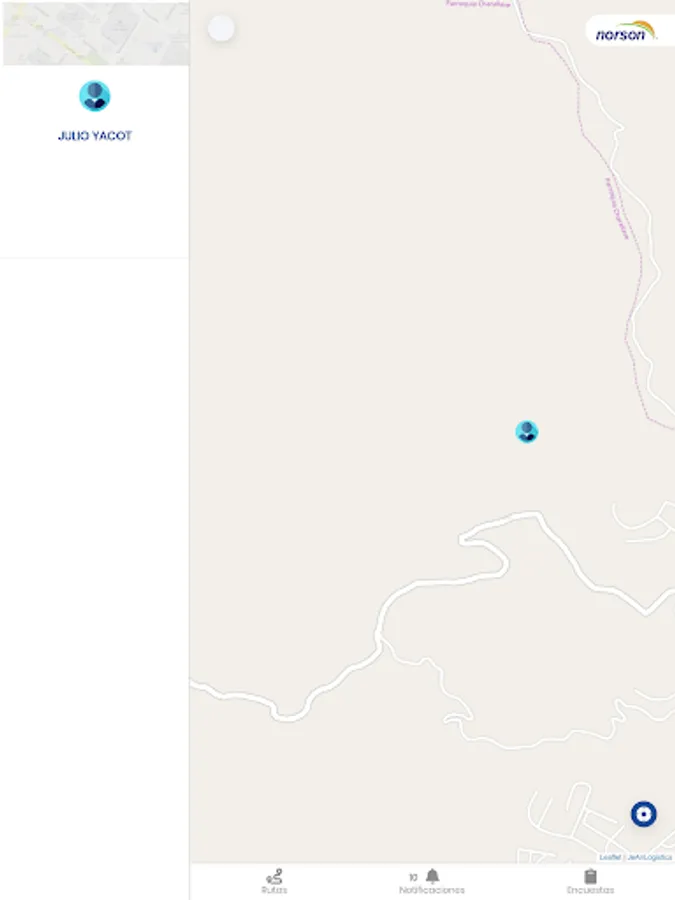Open the Rutas route icon
Viewport: 675px width, 900px height.
click(x=274, y=876)
